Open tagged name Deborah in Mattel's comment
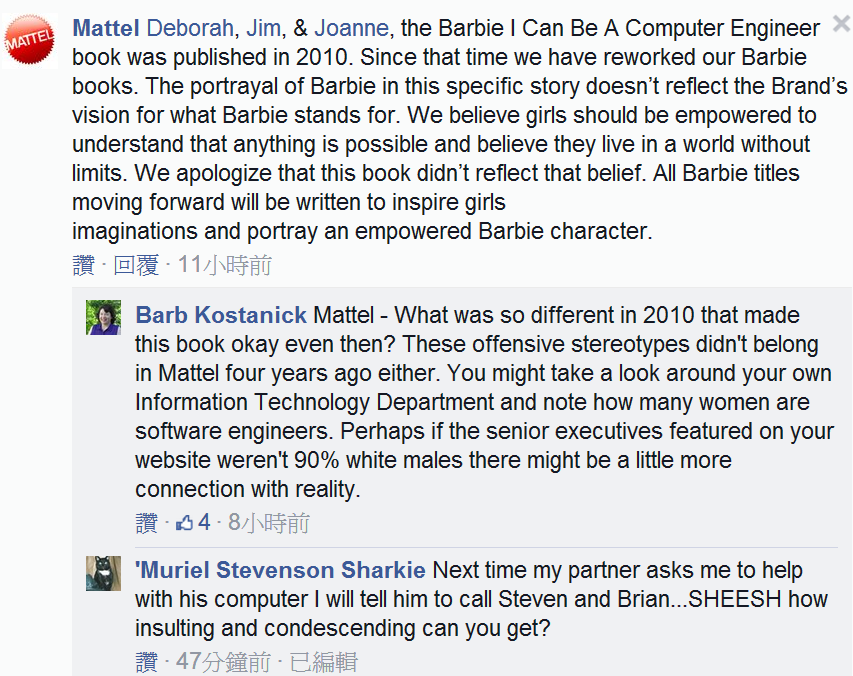The width and height of the screenshot is (853, 676). 189,27
